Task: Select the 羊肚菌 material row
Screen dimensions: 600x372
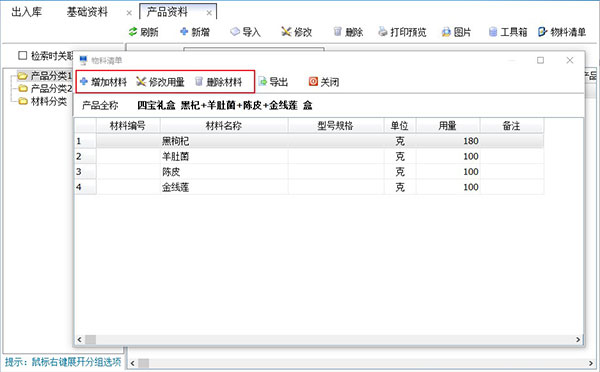Action: click(x=309, y=156)
